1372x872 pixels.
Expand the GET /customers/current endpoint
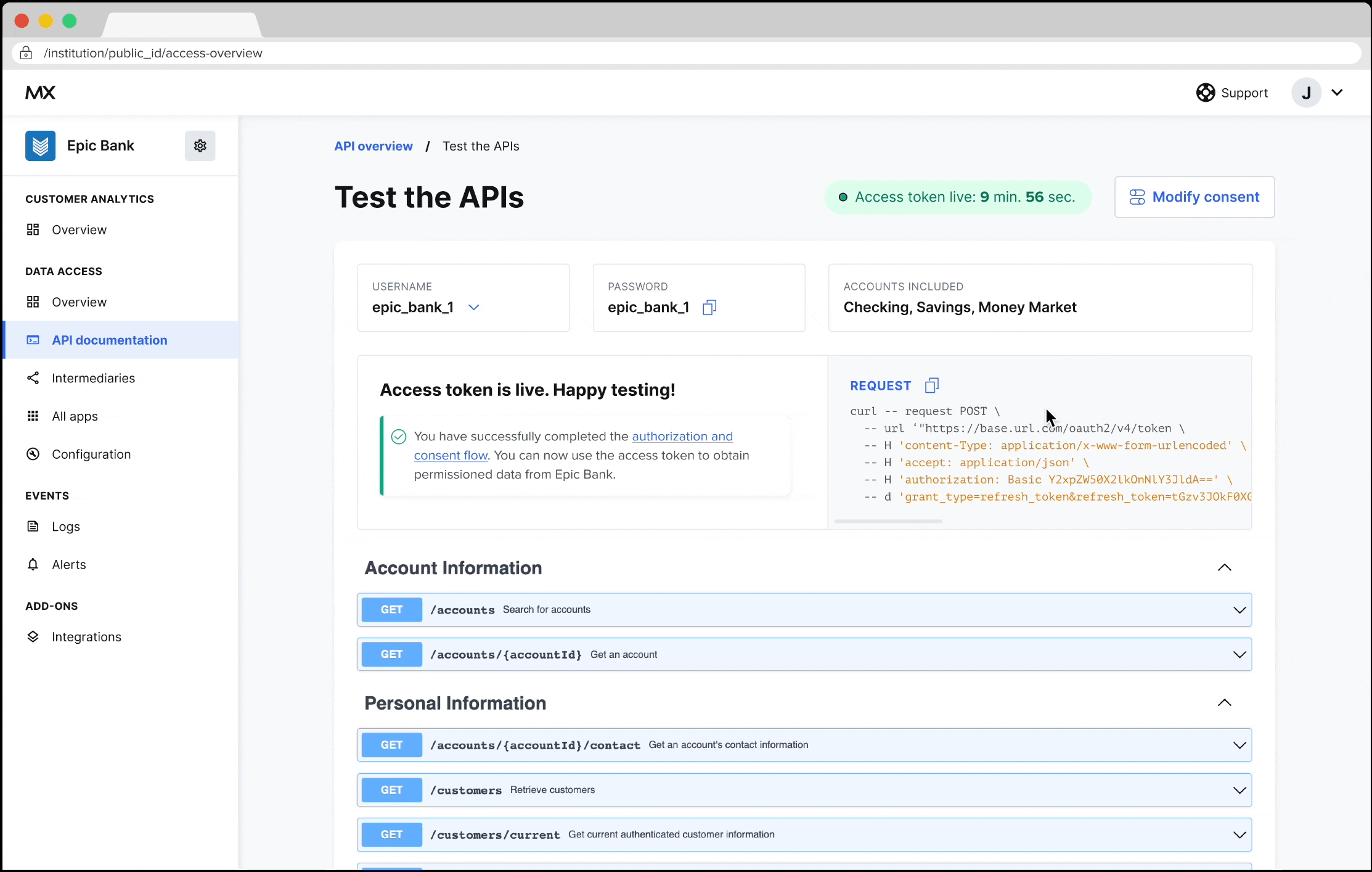pos(1239,834)
